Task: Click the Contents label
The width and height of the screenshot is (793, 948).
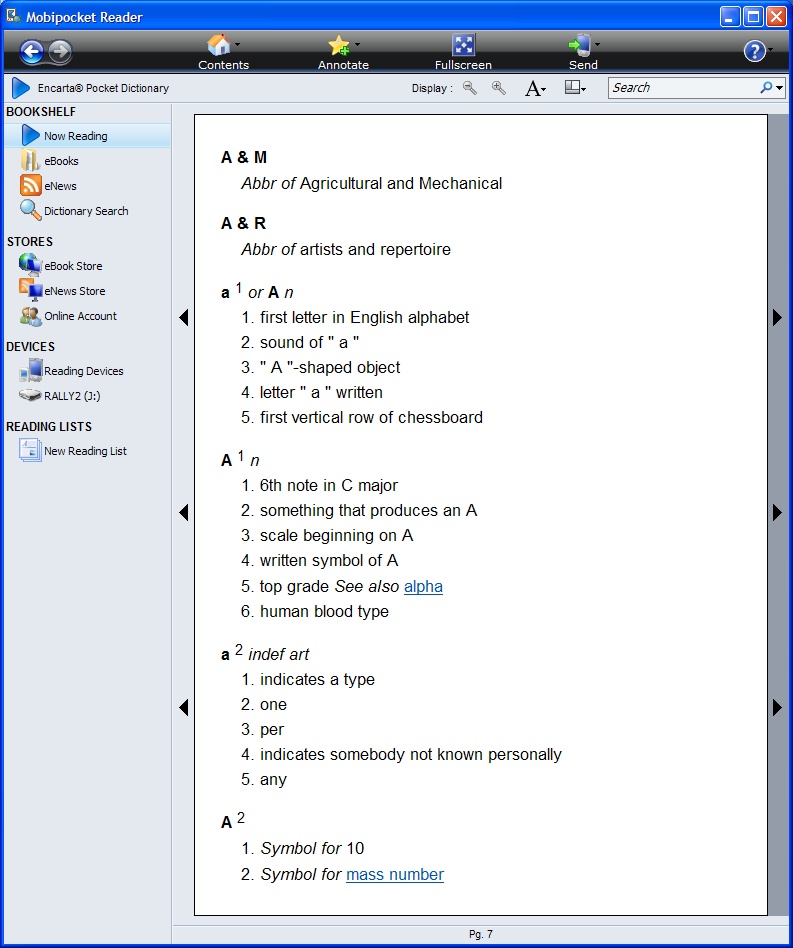Action: point(224,65)
